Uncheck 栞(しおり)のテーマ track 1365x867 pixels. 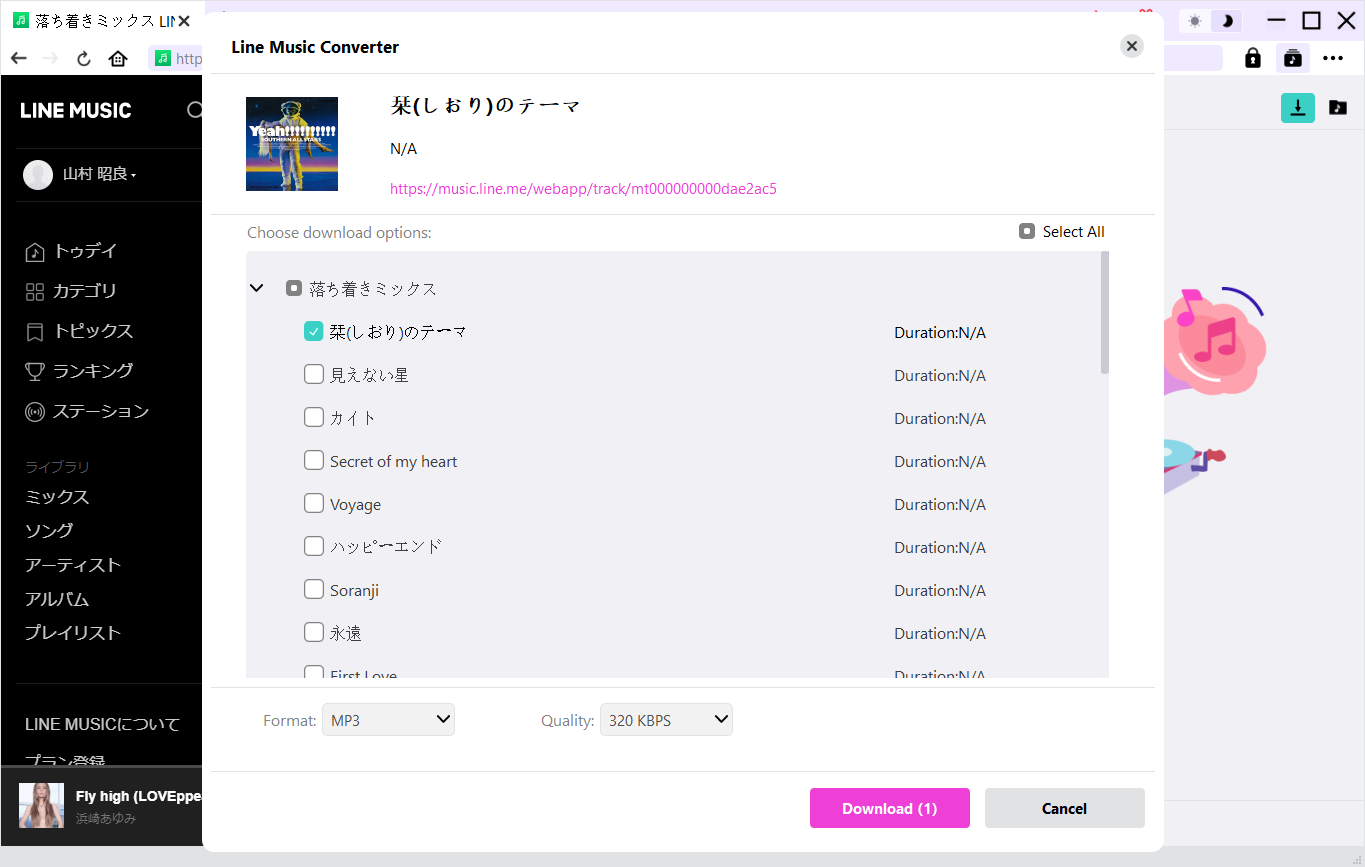tap(313, 331)
